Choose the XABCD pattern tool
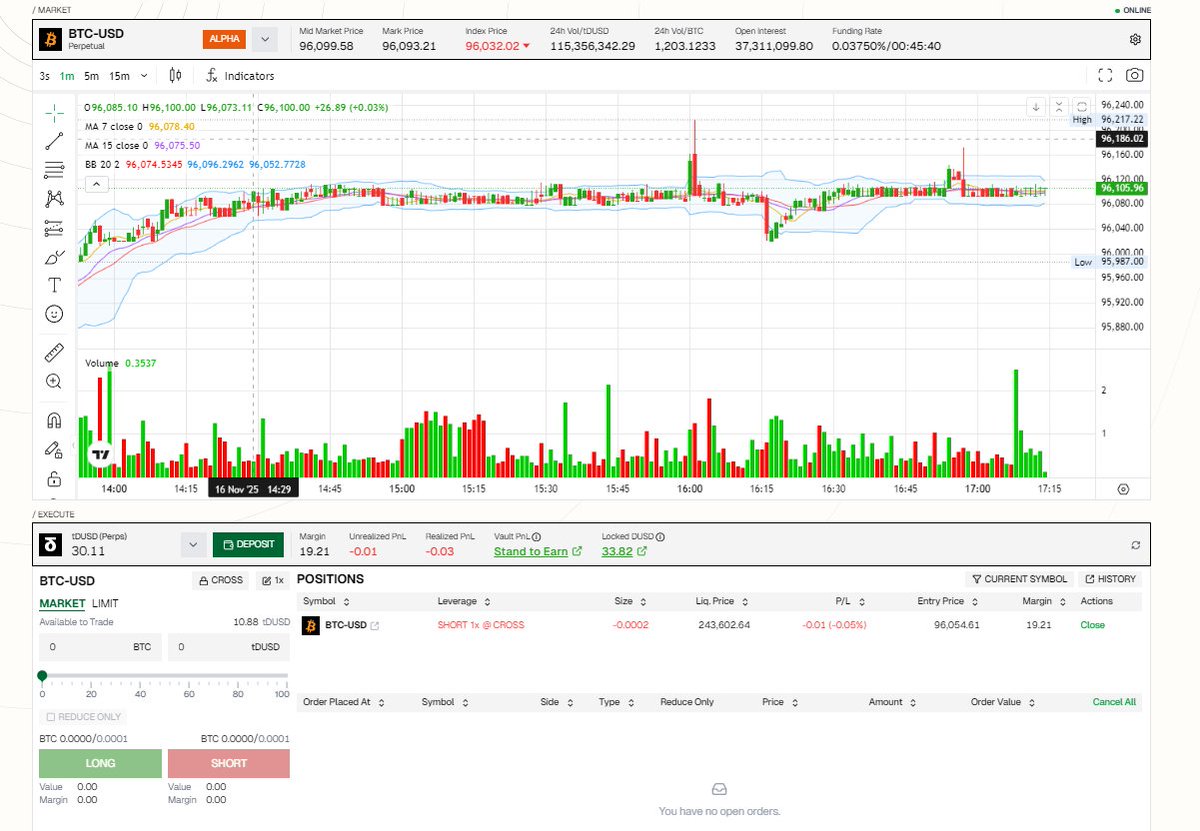Image resolution: width=1200 pixels, height=831 pixels. click(x=54, y=199)
